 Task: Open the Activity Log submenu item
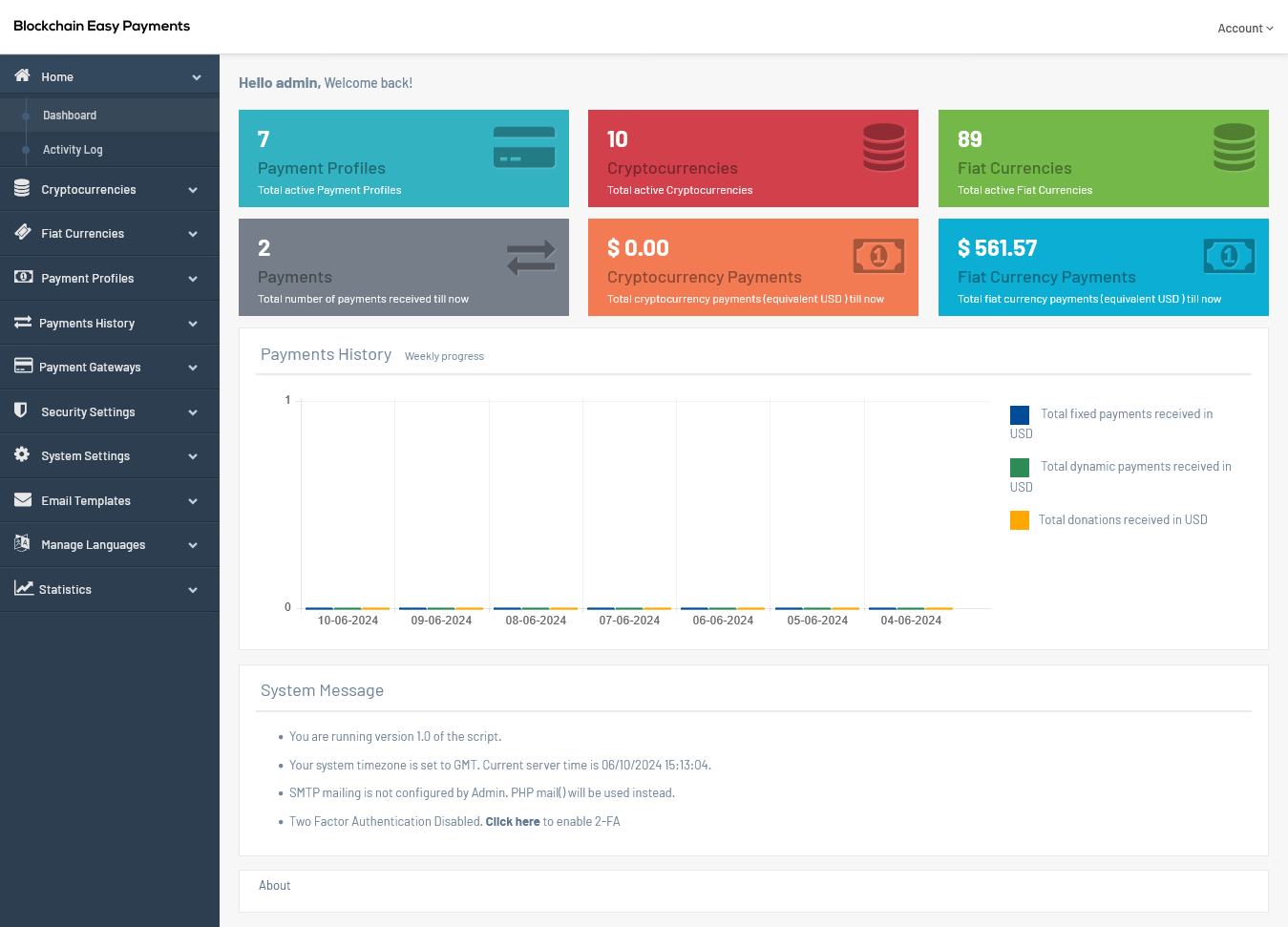73,150
